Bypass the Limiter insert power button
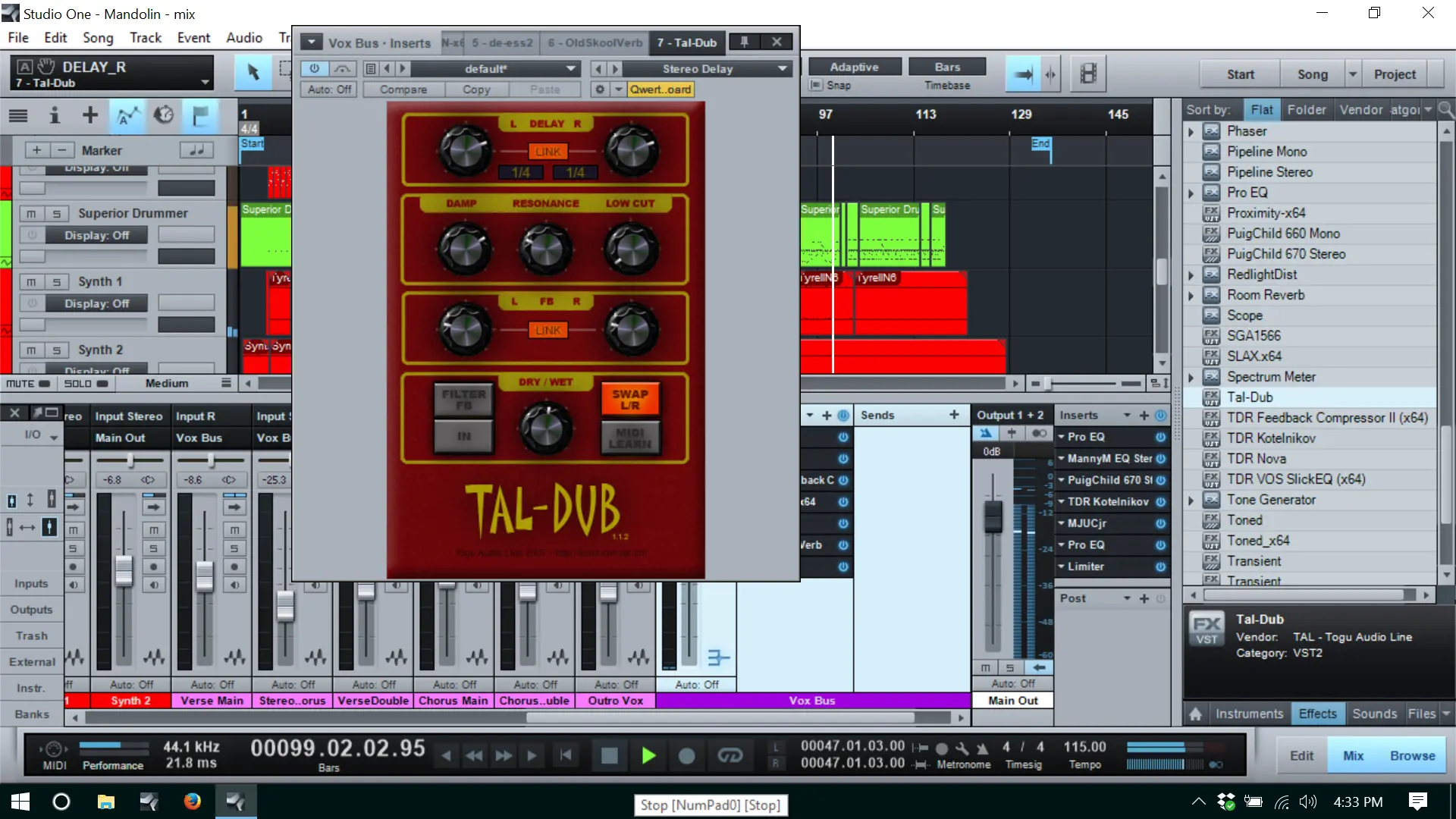The width and height of the screenshot is (1456, 819). pyautogui.click(x=1160, y=566)
